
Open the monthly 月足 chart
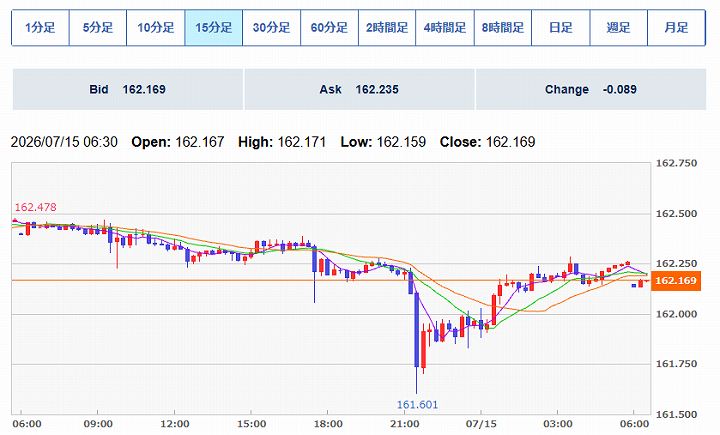click(676, 28)
